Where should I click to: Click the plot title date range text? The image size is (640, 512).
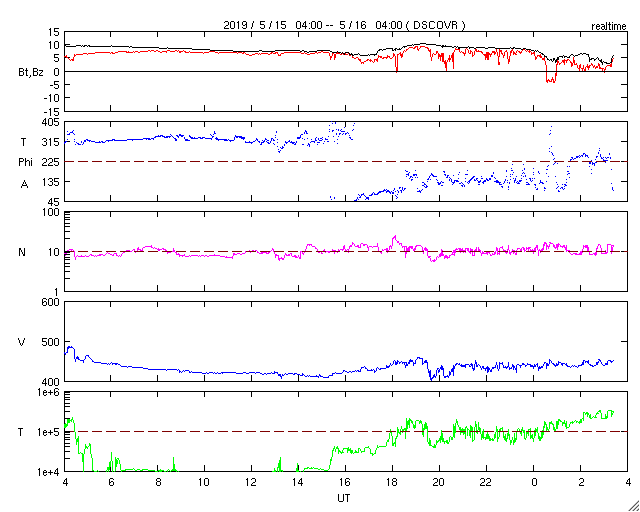344,25
